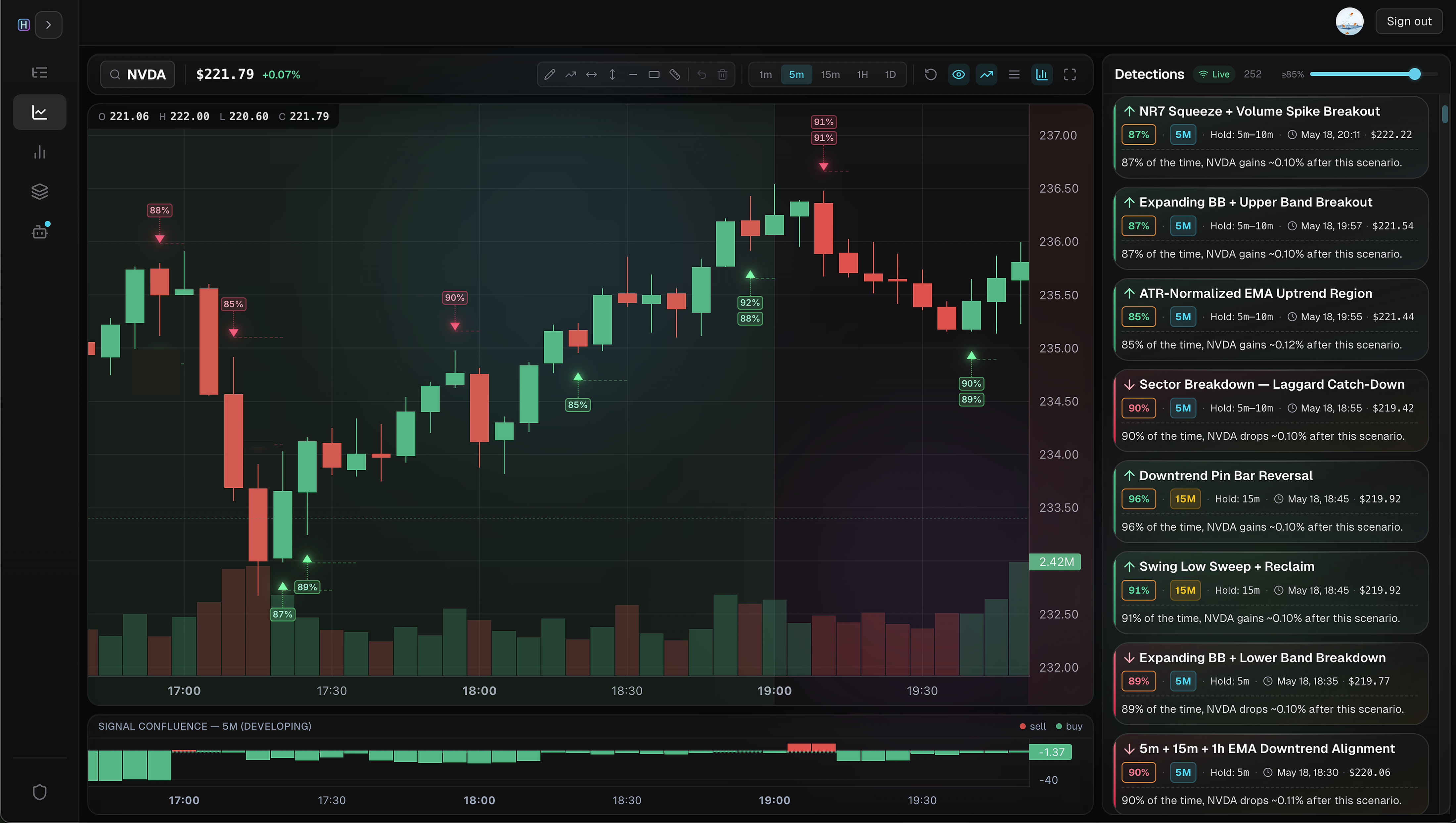Click the buy legend item

click(1069, 726)
